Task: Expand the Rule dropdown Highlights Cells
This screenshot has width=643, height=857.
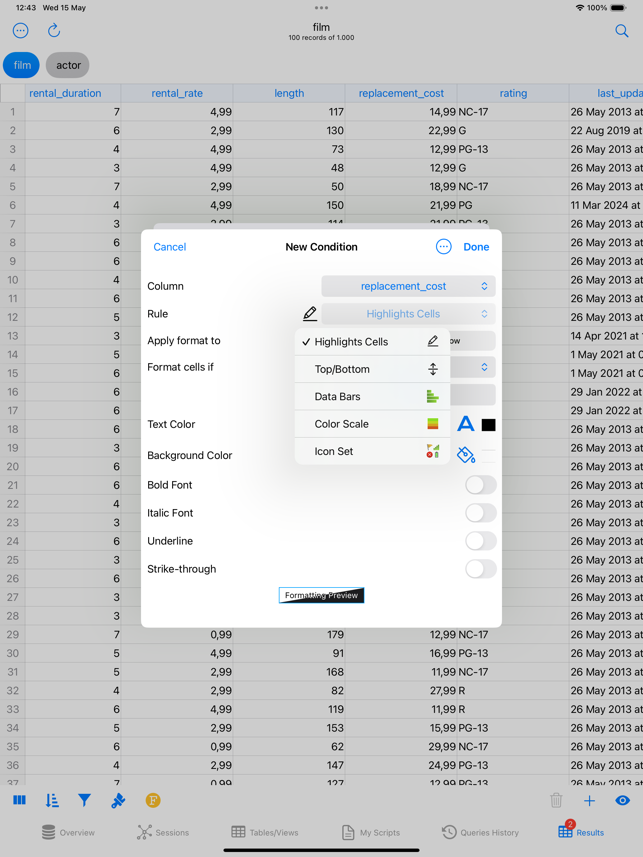Action: 408,314
